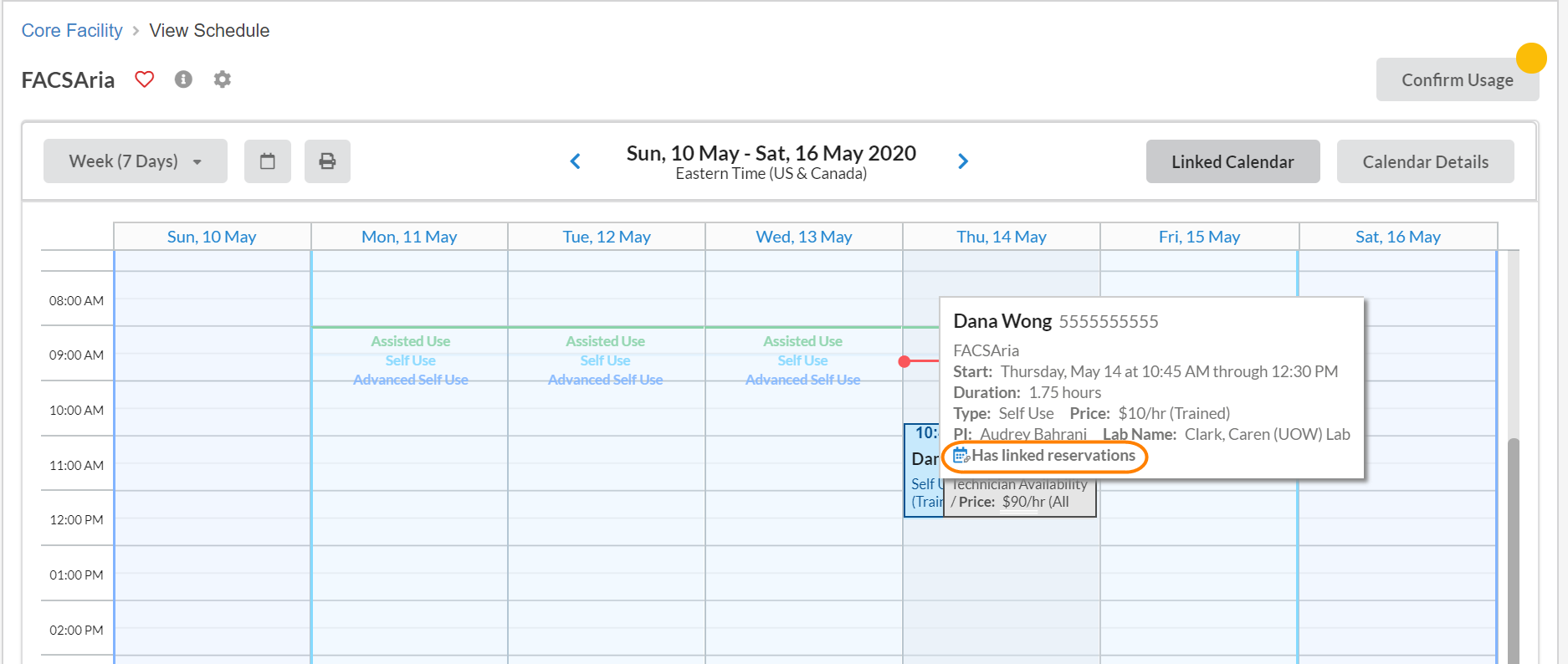Open the Calendar Details button
This screenshot has width=1568, height=664.
[1425, 161]
